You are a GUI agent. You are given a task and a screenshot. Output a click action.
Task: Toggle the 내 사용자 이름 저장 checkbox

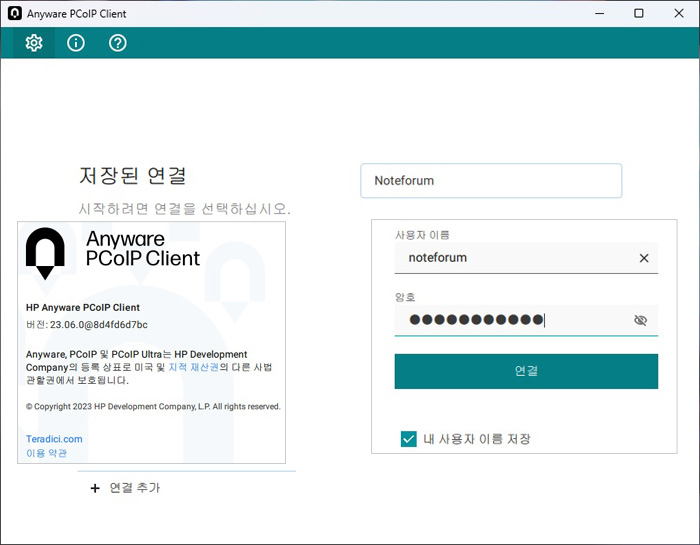click(x=408, y=439)
